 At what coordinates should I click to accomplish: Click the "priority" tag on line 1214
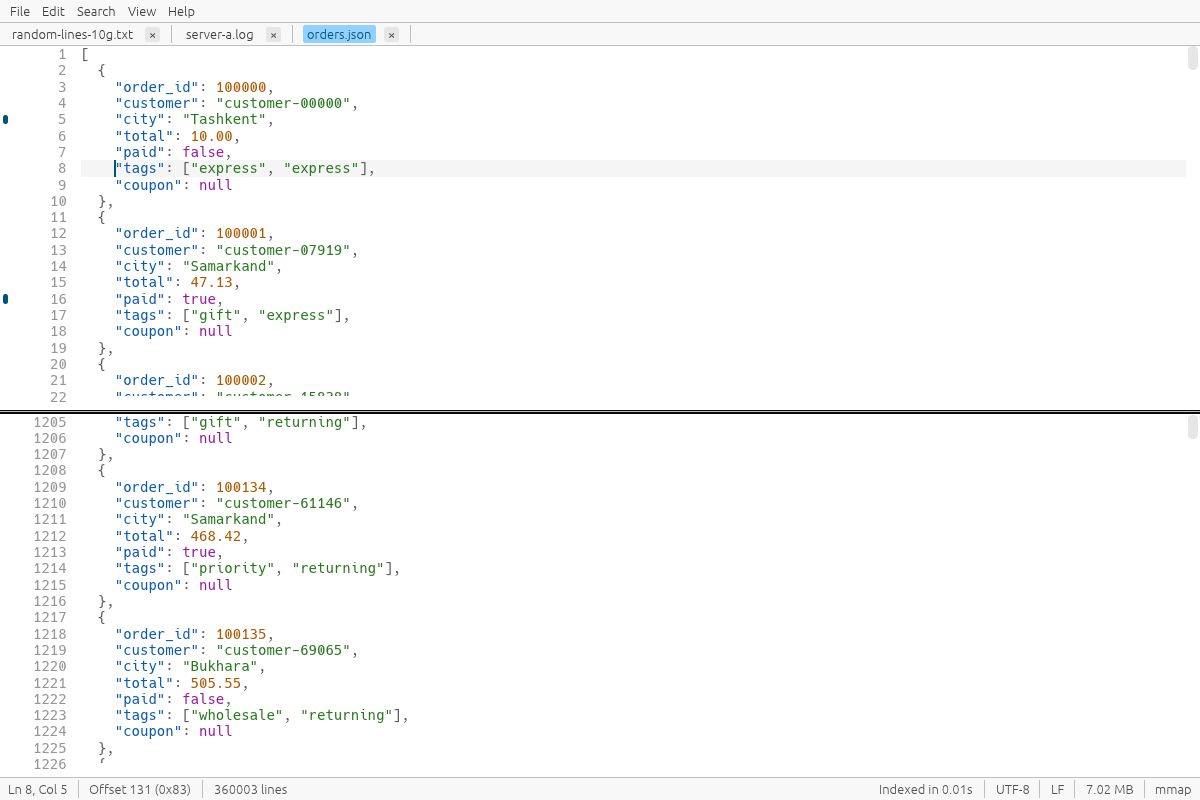[233, 569]
